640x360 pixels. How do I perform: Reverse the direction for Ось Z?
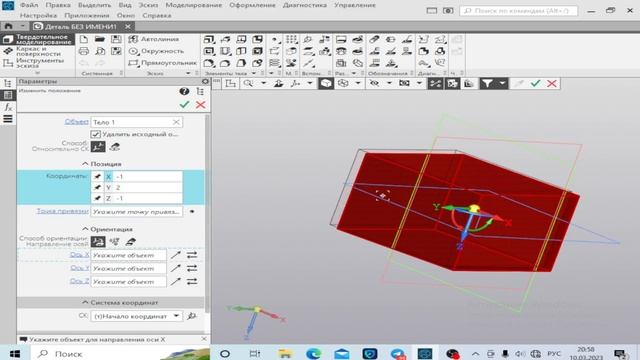coord(192,282)
